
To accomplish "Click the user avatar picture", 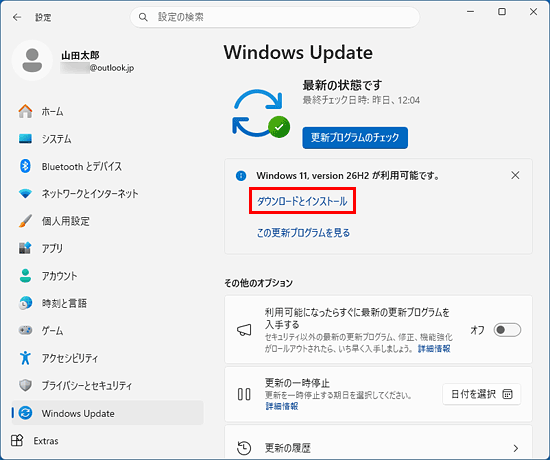I will point(32,60).
